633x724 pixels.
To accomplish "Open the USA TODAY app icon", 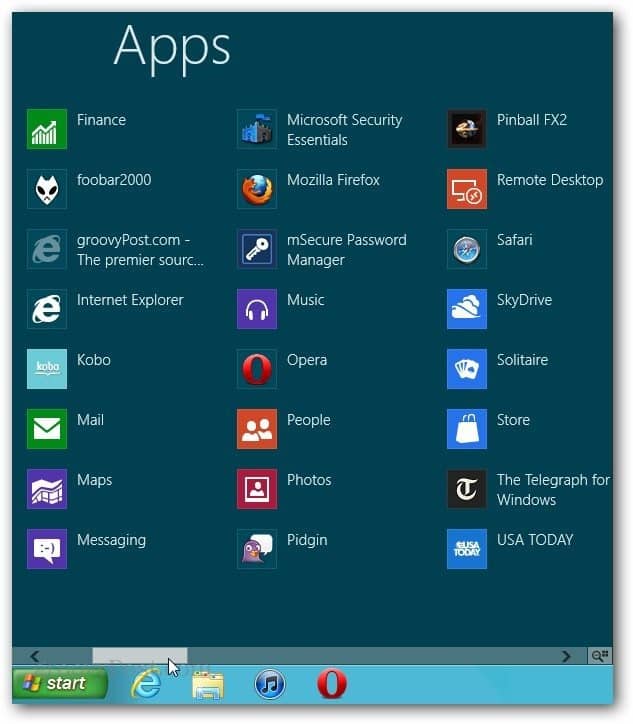I will click(x=467, y=549).
